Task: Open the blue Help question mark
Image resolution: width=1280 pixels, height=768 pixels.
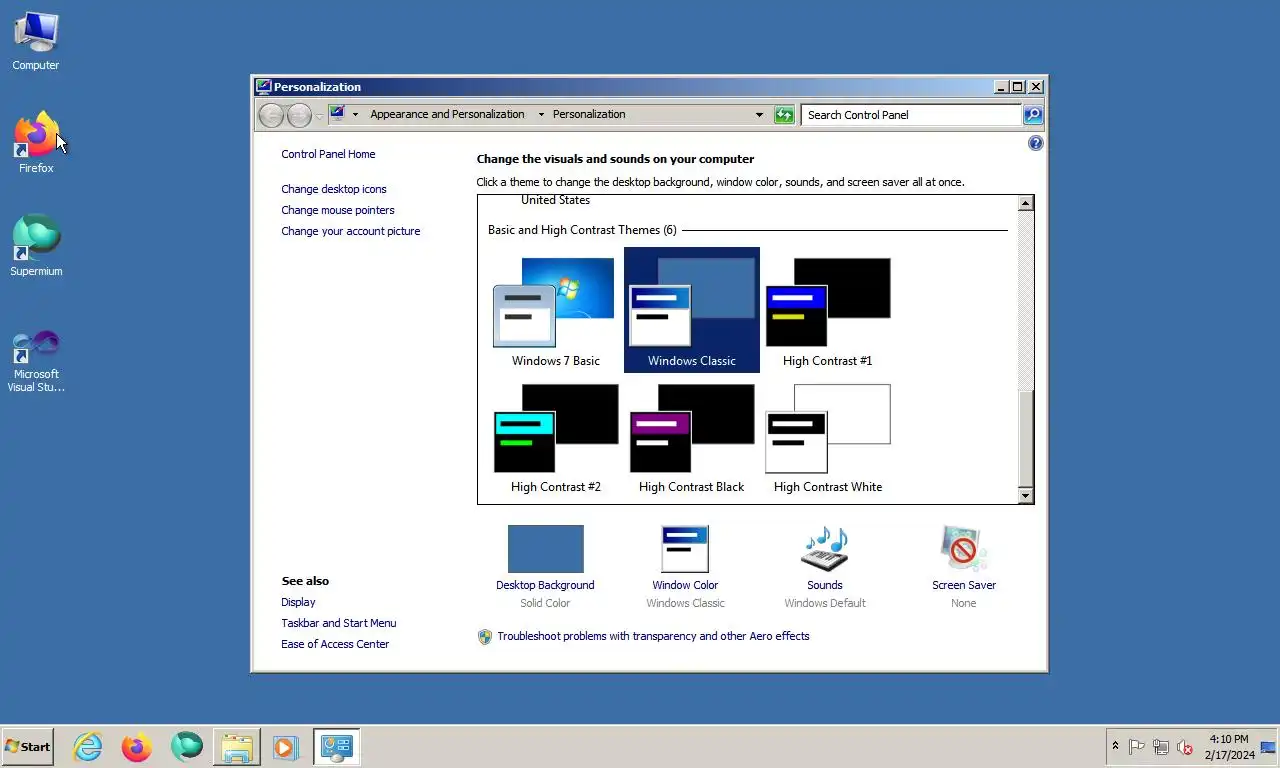Action: pos(1035,143)
